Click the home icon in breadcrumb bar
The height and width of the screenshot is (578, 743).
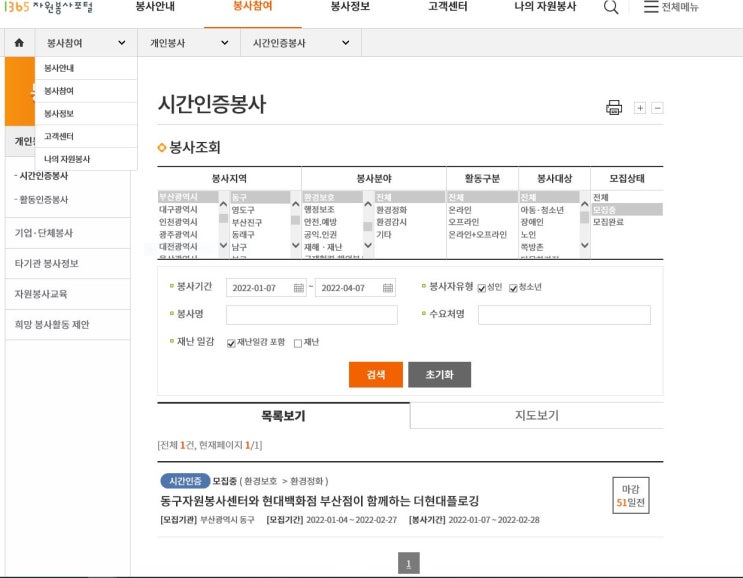click(x=19, y=43)
